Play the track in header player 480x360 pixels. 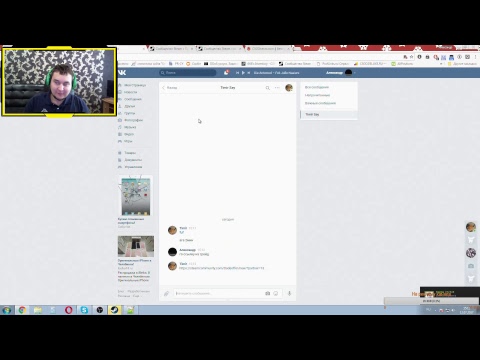pos(243,73)
